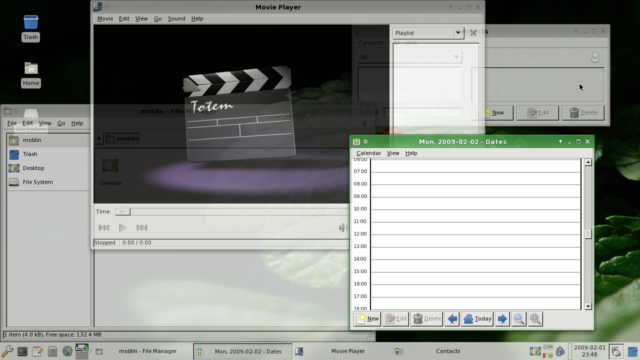Click the 14:00 time slot in Dates

476,265
